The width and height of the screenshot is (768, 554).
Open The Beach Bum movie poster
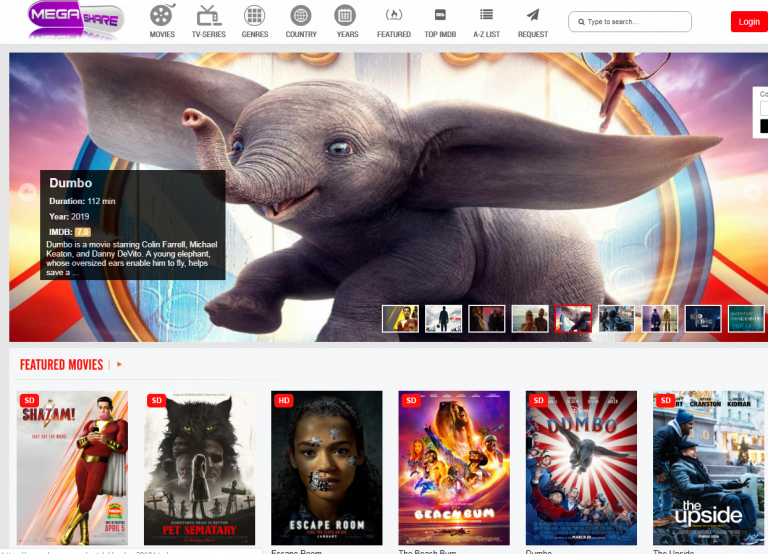[454, 468]
